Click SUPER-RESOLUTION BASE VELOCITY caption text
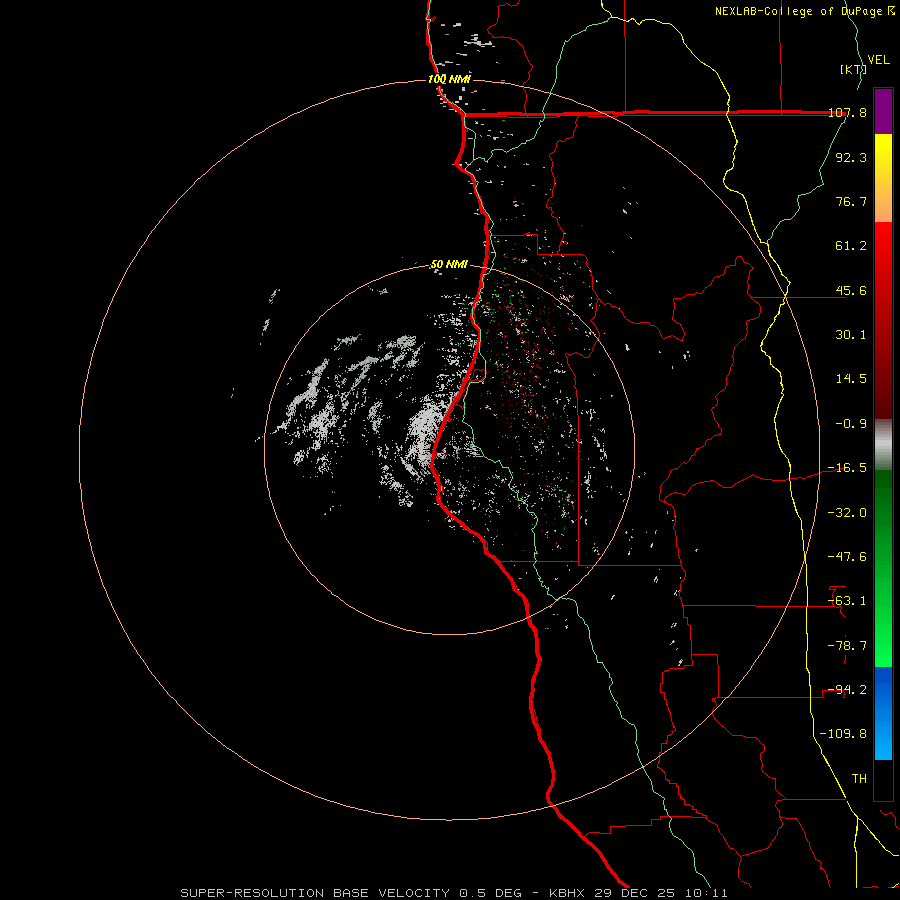Screen dimensions: 900x900 (x=315, y=893)
